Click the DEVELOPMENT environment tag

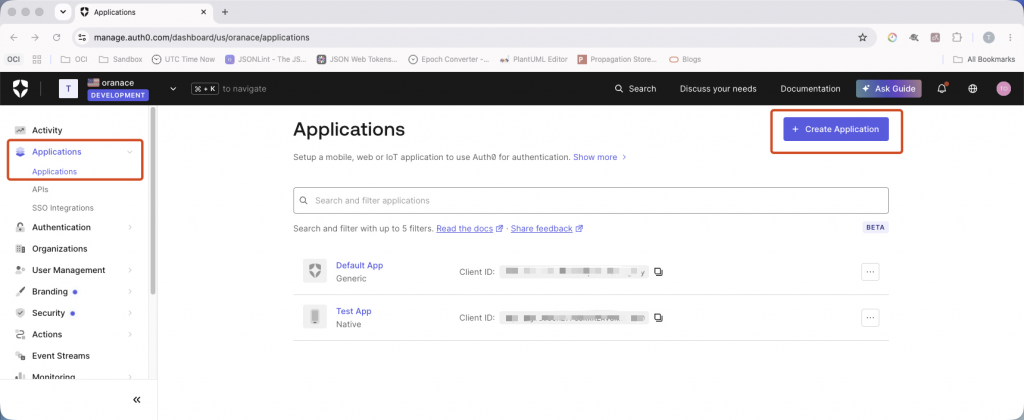click(x=118, y=95)
